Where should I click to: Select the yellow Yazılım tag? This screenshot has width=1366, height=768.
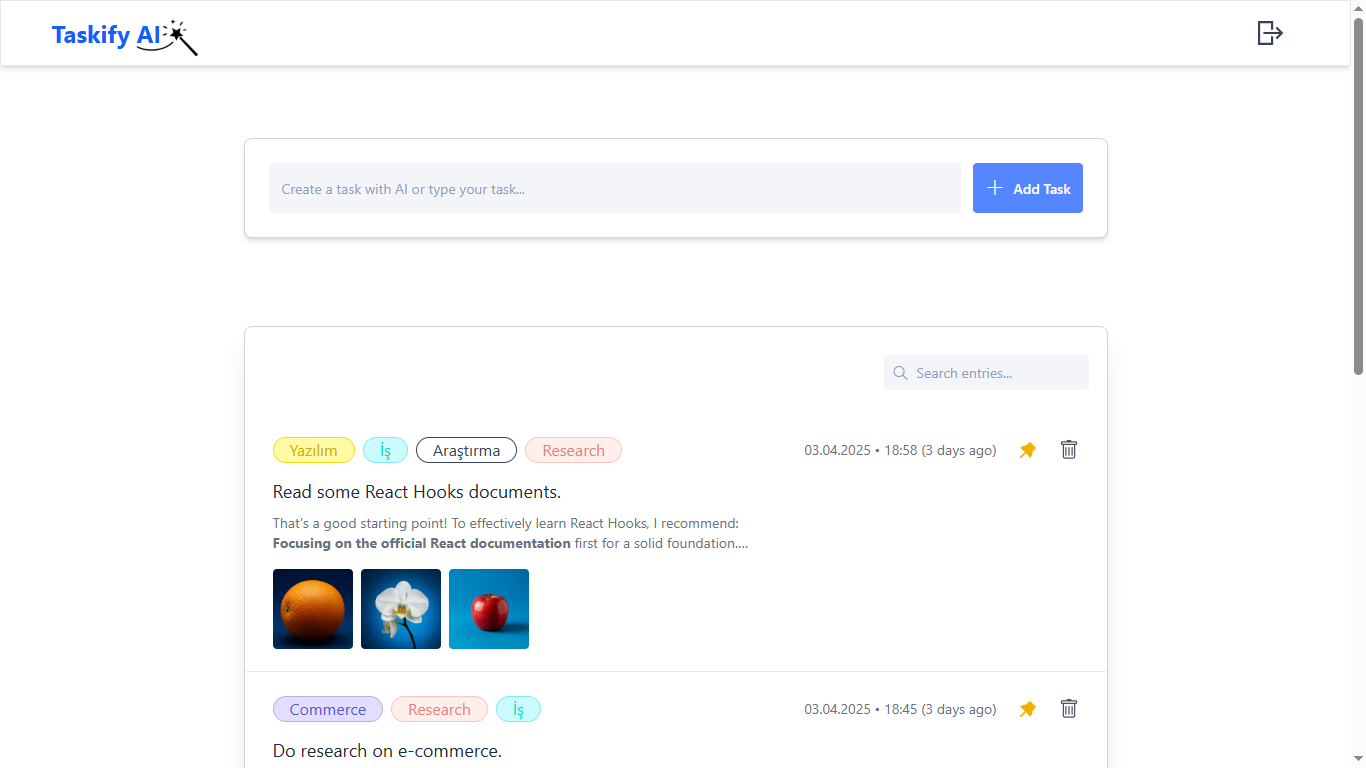pyautogui.click(x=313, y=450)
